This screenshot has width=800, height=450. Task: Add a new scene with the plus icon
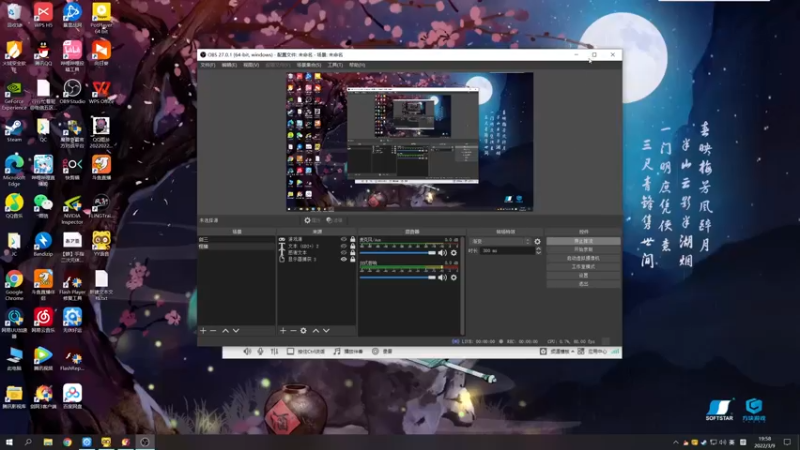[203, 331]
